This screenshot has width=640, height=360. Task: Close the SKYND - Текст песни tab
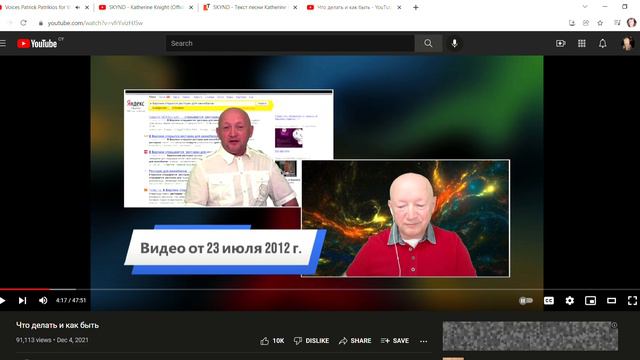click(295, 7)
